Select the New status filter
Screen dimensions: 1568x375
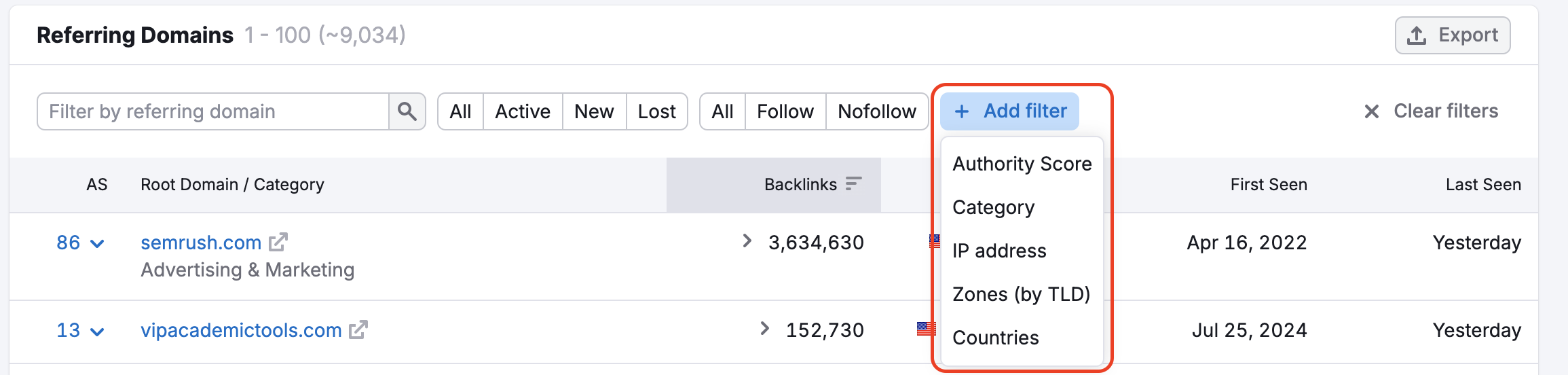click(x=594, y=111)
